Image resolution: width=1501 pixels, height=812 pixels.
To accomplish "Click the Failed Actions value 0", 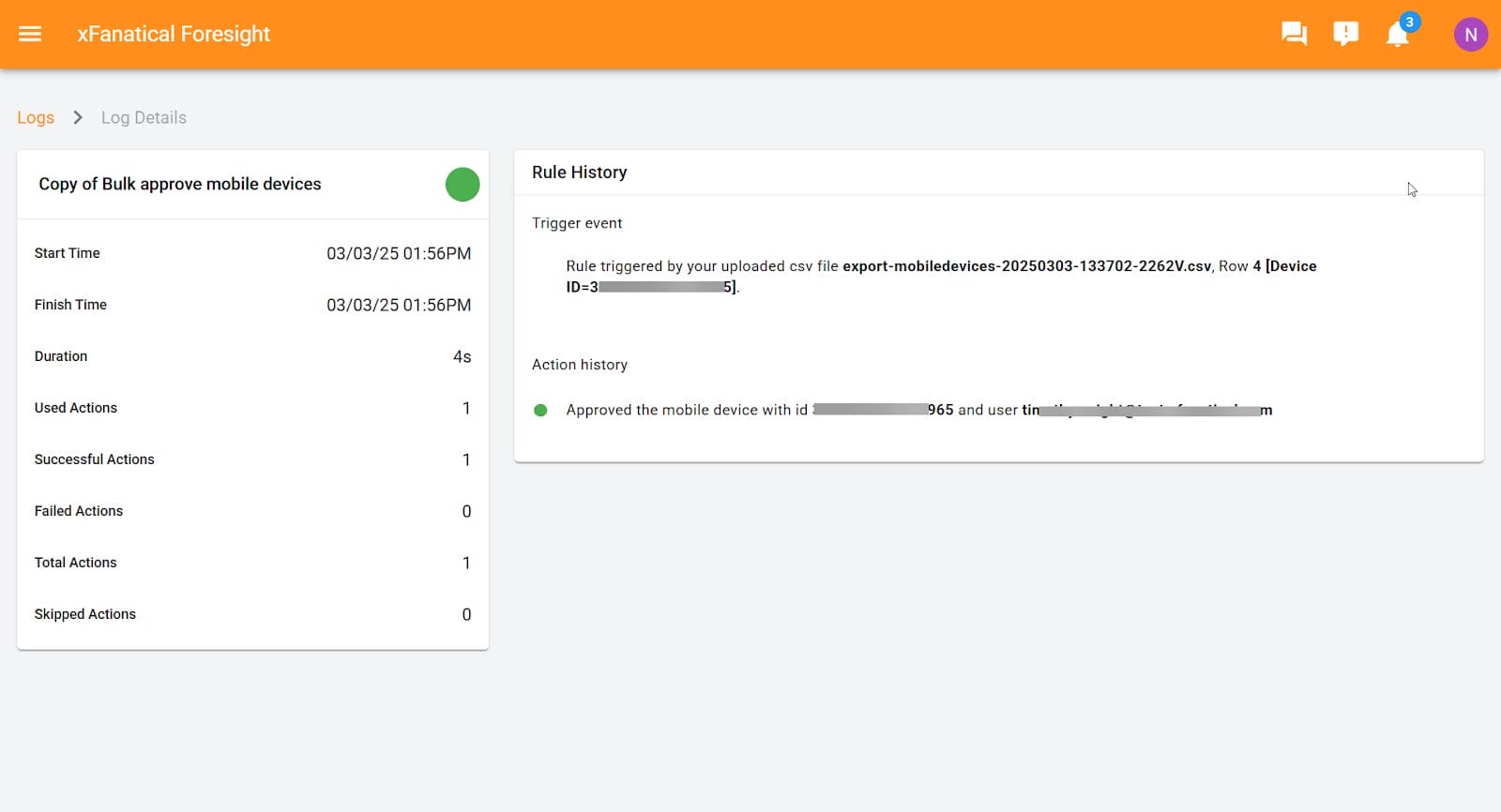I will click(466, 511).
